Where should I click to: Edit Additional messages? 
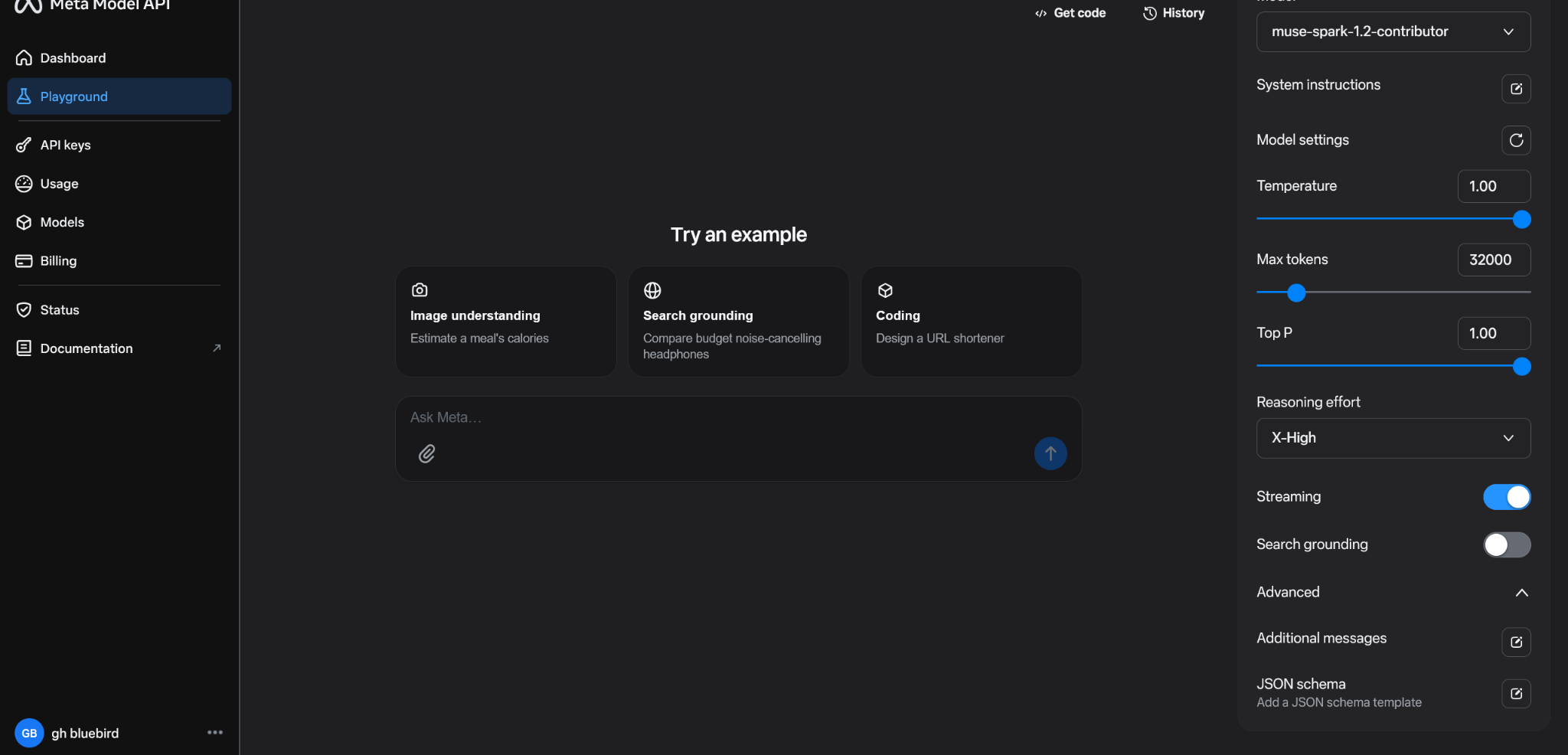[1516, 642]
